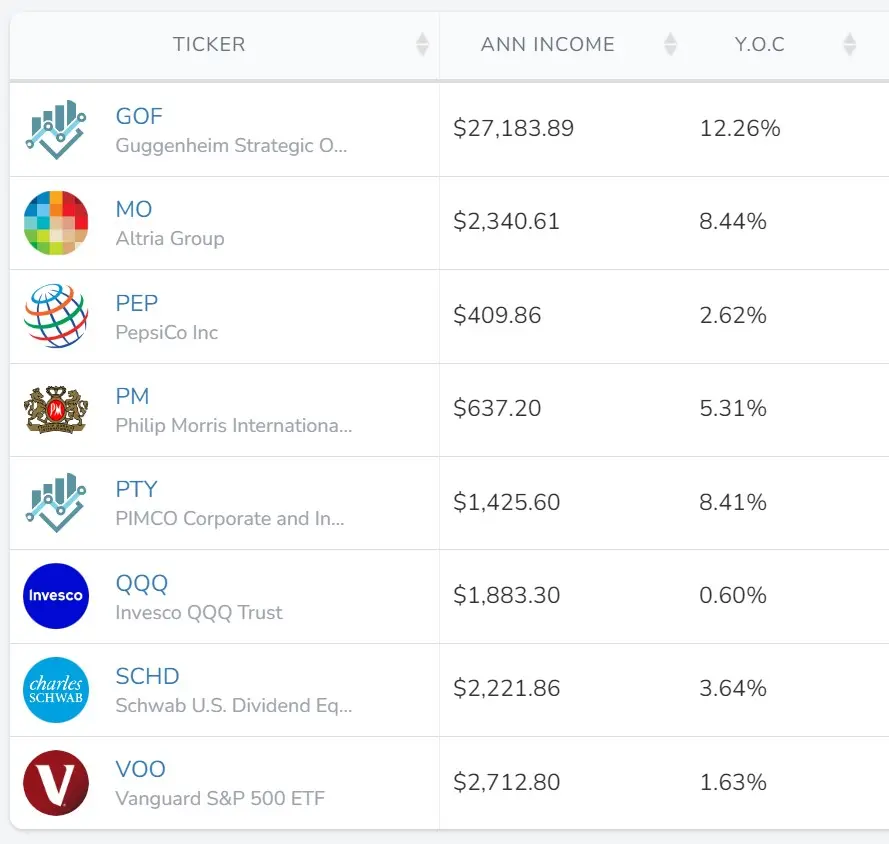
Task: Click the PTY chart logo icon
Action: point(56,502)
